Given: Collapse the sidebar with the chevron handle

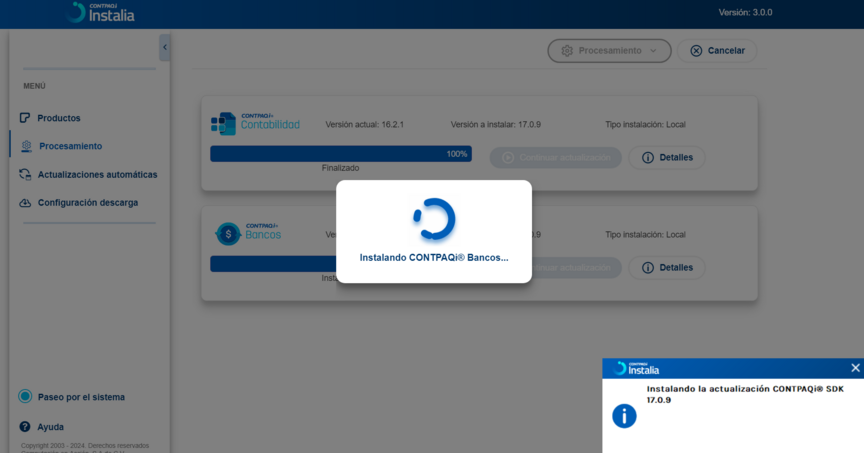Looking at the screenshot, I should click(164, 47).
